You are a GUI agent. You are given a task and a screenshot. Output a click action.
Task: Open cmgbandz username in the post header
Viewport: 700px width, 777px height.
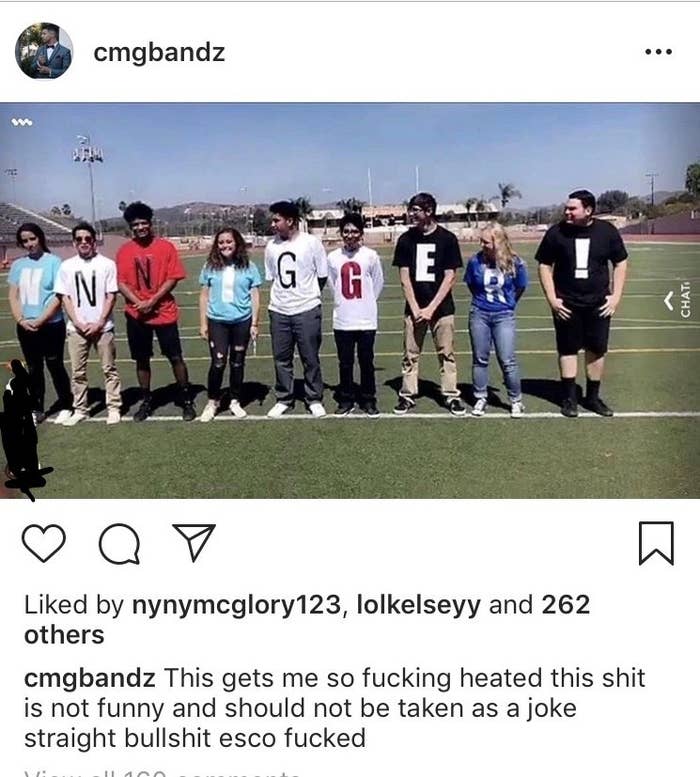159,52
